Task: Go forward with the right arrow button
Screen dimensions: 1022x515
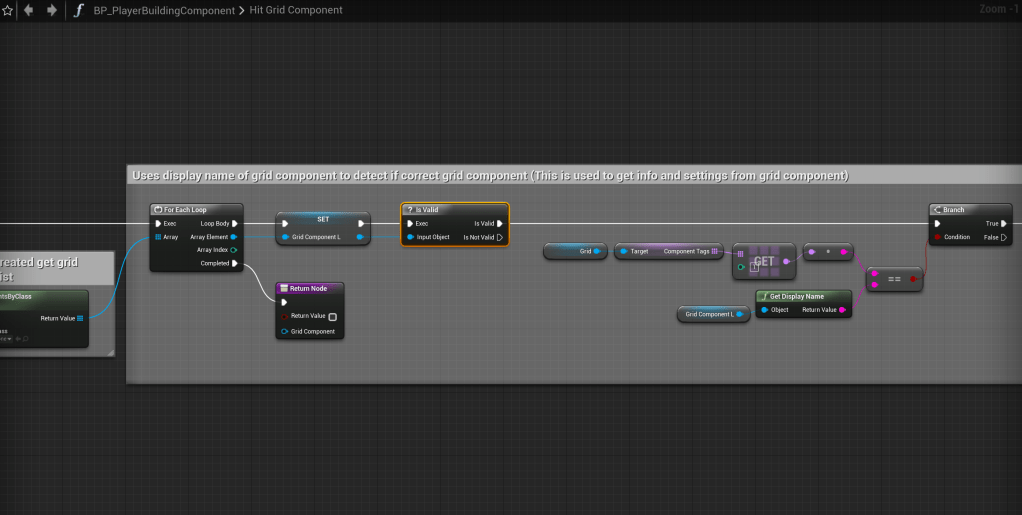Action: tap(51, 10)
